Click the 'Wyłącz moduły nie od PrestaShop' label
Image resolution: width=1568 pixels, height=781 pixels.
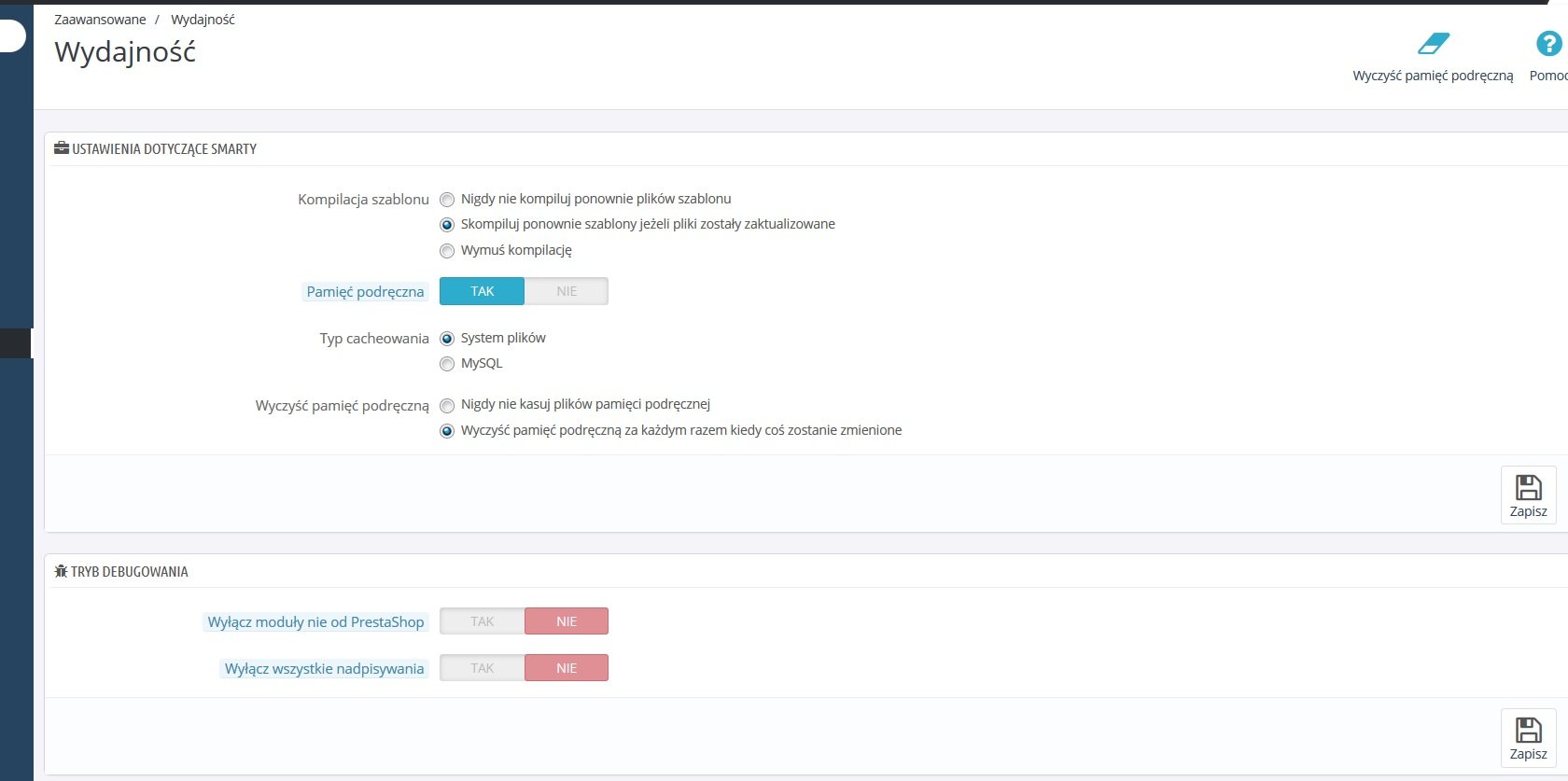pyautogui.click(x=315, y=622)
